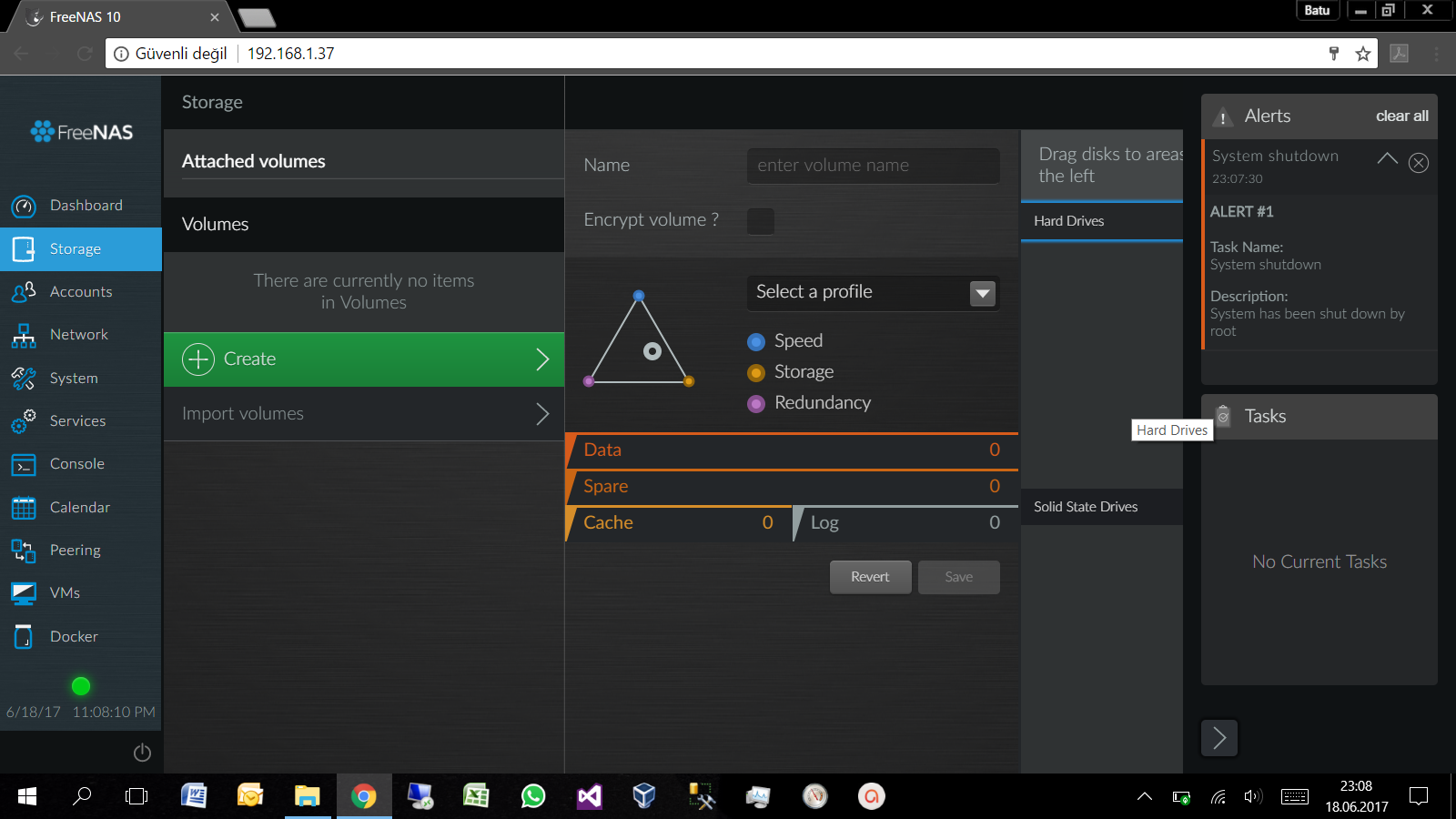Click the blue Speed legend dot
Viewport: 1456px width, 819px height.
tap(756, 342)
